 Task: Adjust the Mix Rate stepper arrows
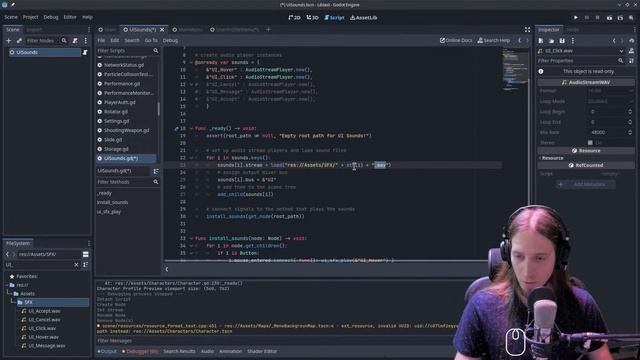[630, 132]
